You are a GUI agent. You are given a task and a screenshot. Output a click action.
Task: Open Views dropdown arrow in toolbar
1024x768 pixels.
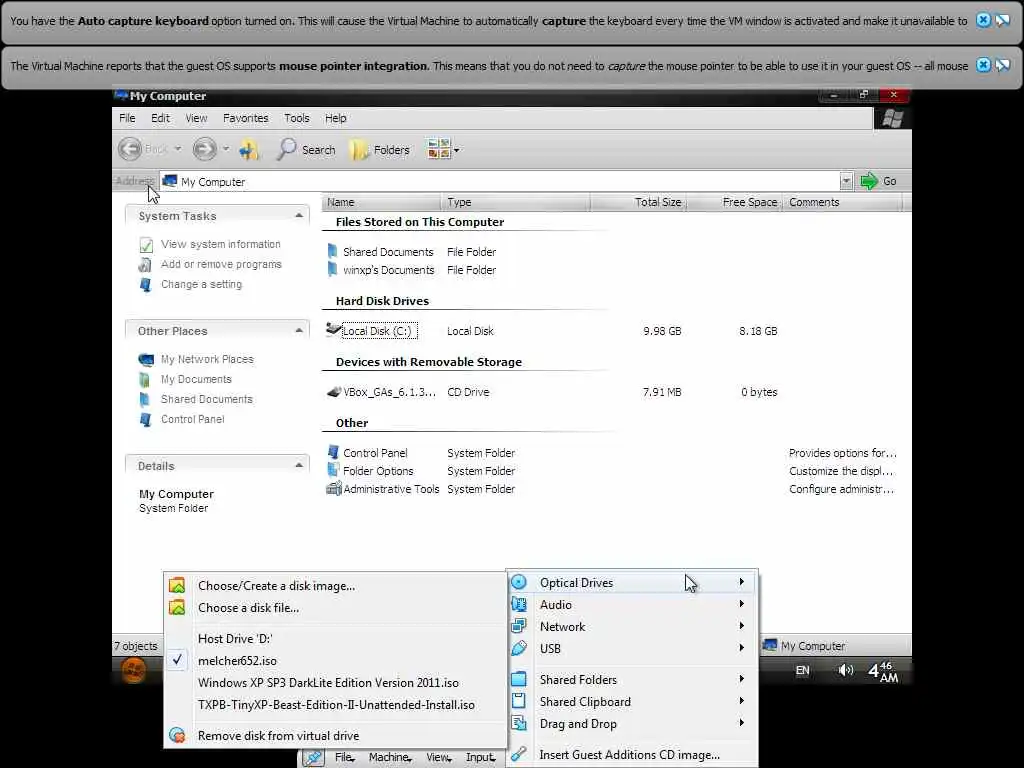pyautogui.click(x=456, y=150)
